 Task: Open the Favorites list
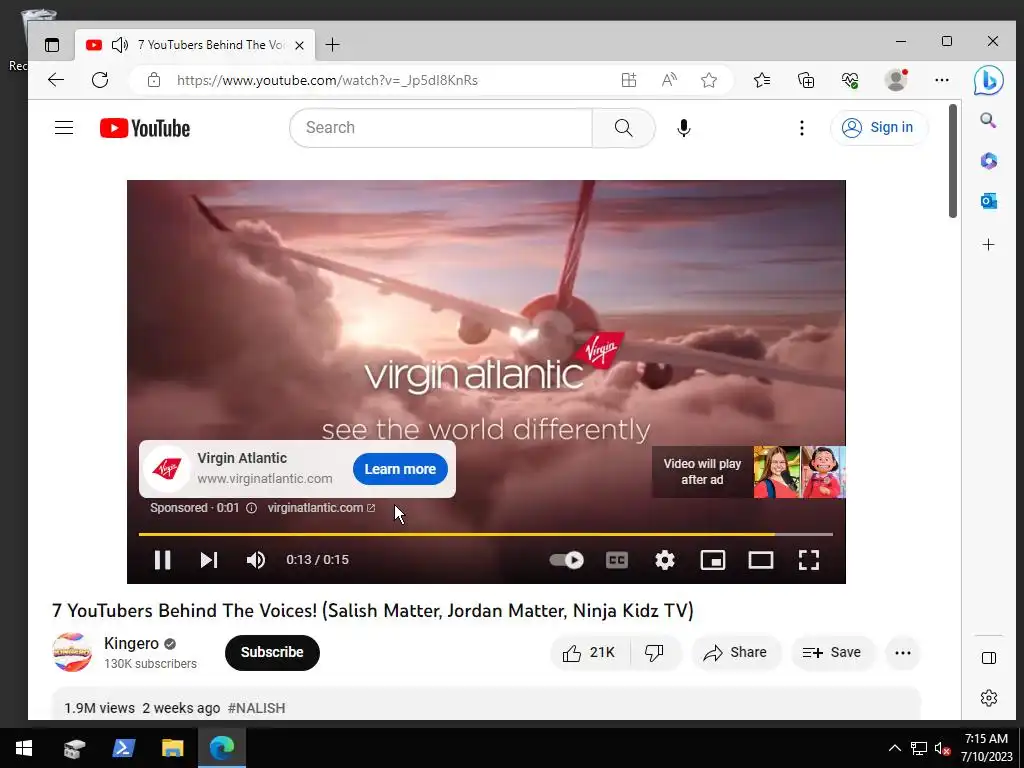(761, 80)
